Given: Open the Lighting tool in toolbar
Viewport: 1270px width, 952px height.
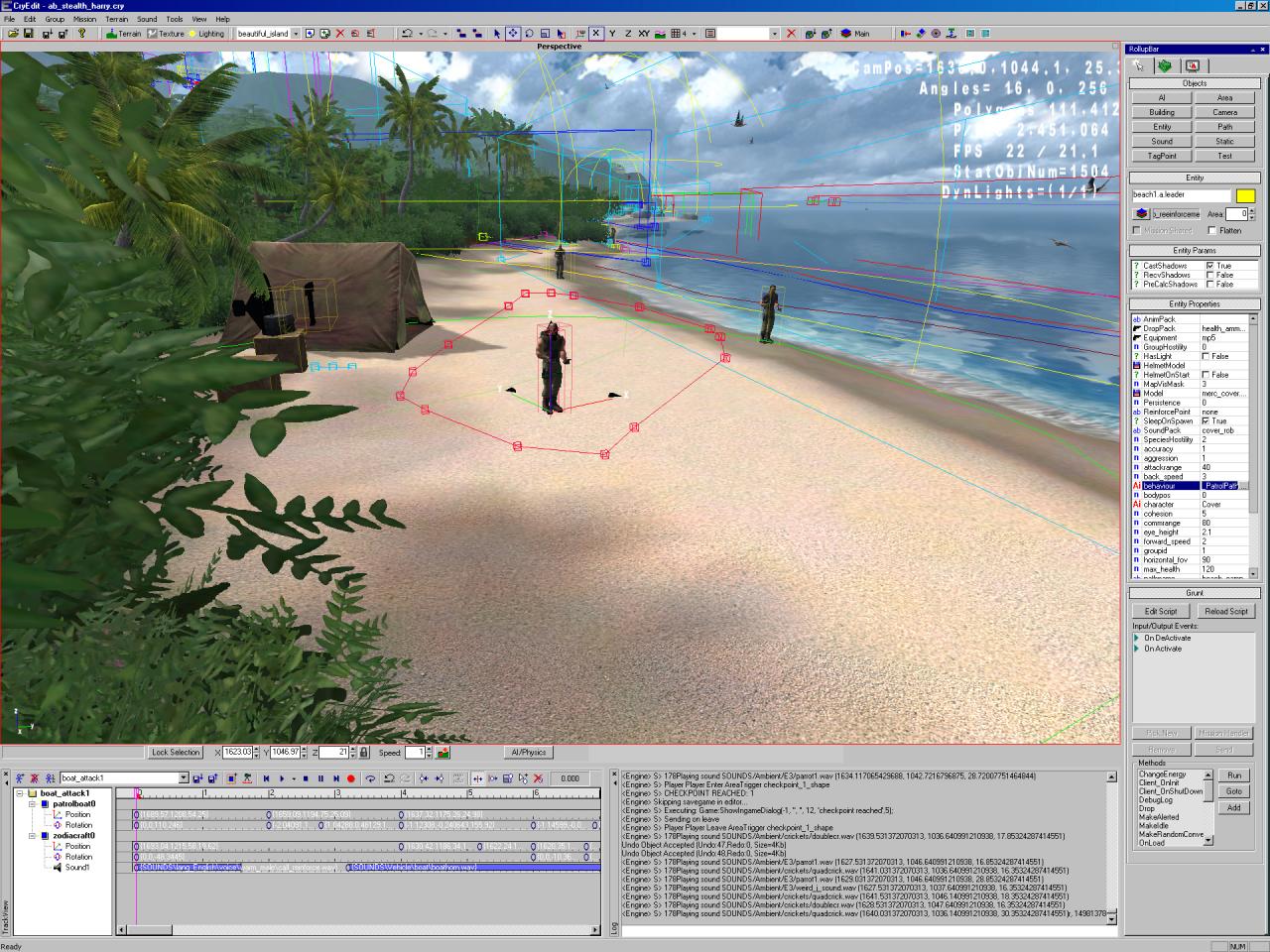Looking at the screenshot, I should [207, 34].
